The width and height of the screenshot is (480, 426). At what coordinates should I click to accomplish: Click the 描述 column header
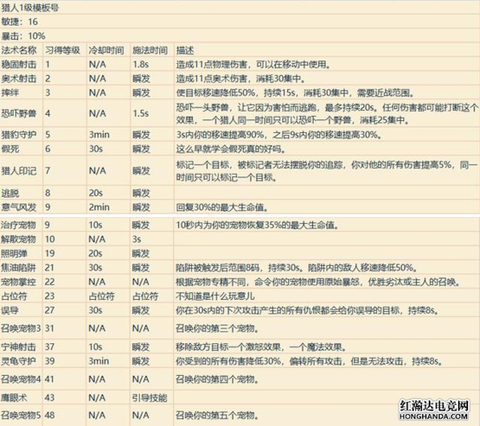[185, 50]
